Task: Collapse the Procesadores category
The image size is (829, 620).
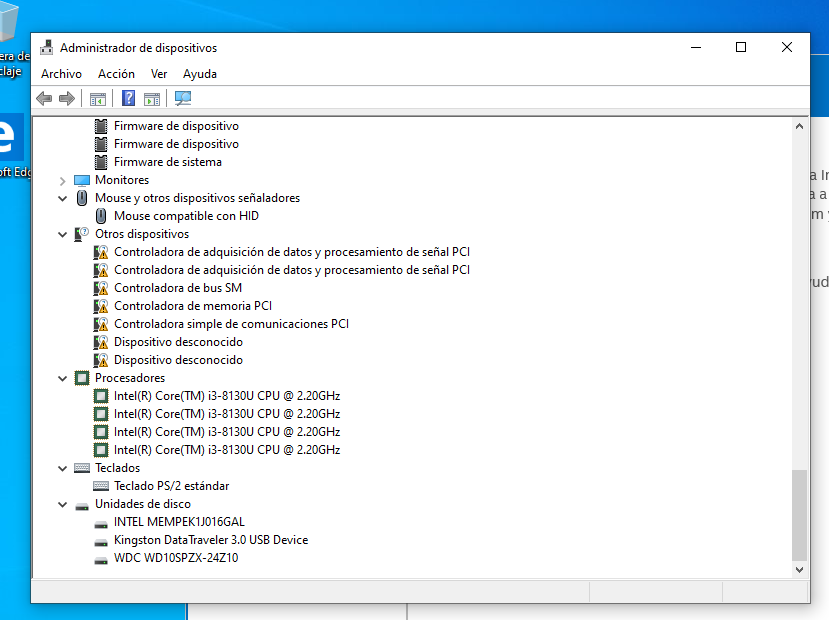Action: pyautogui.click(x=62, y=378)
